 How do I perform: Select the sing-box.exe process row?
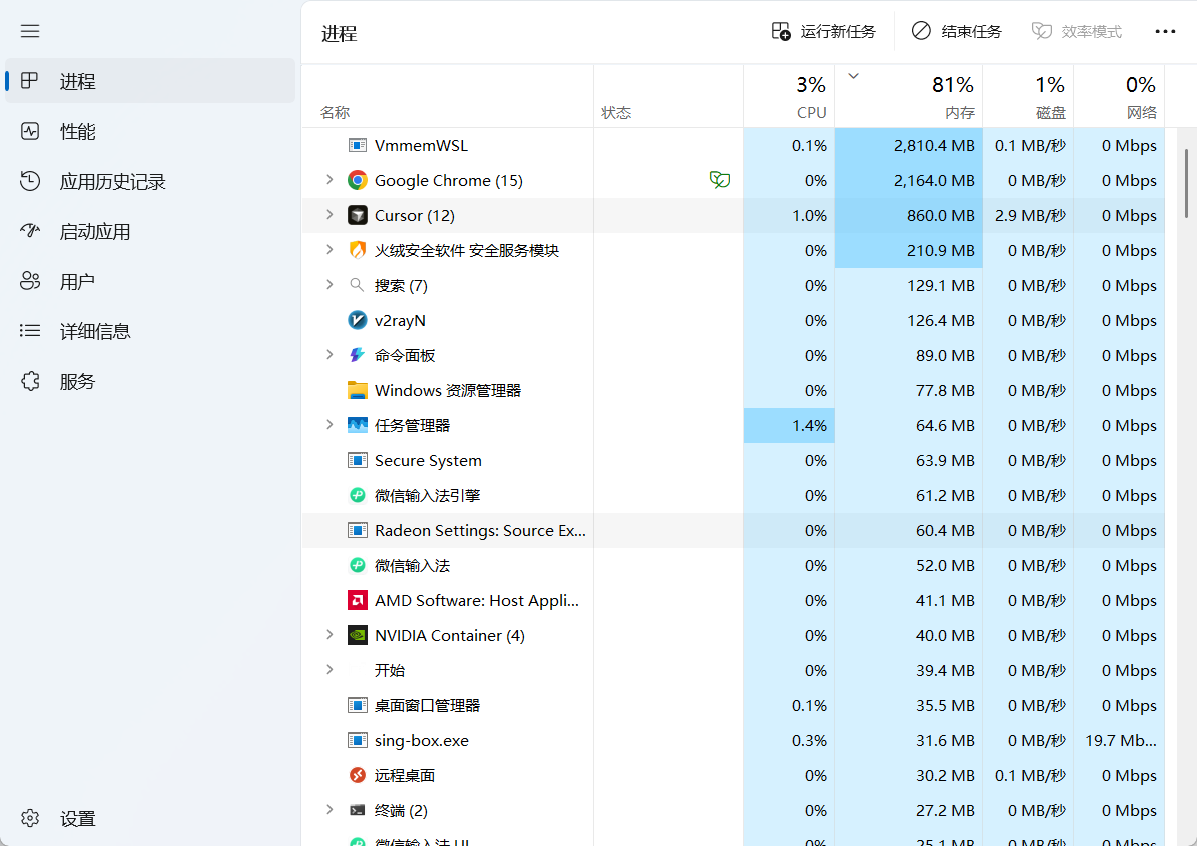[x=733, y=741]
